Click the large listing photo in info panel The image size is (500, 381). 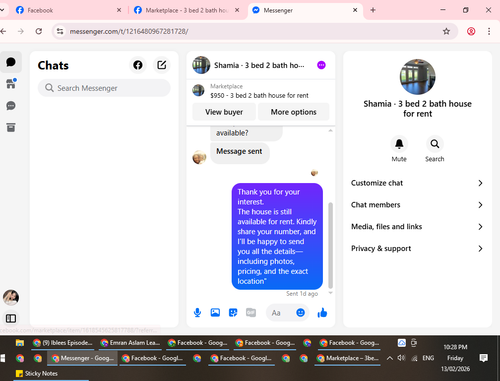coord(417,77)
